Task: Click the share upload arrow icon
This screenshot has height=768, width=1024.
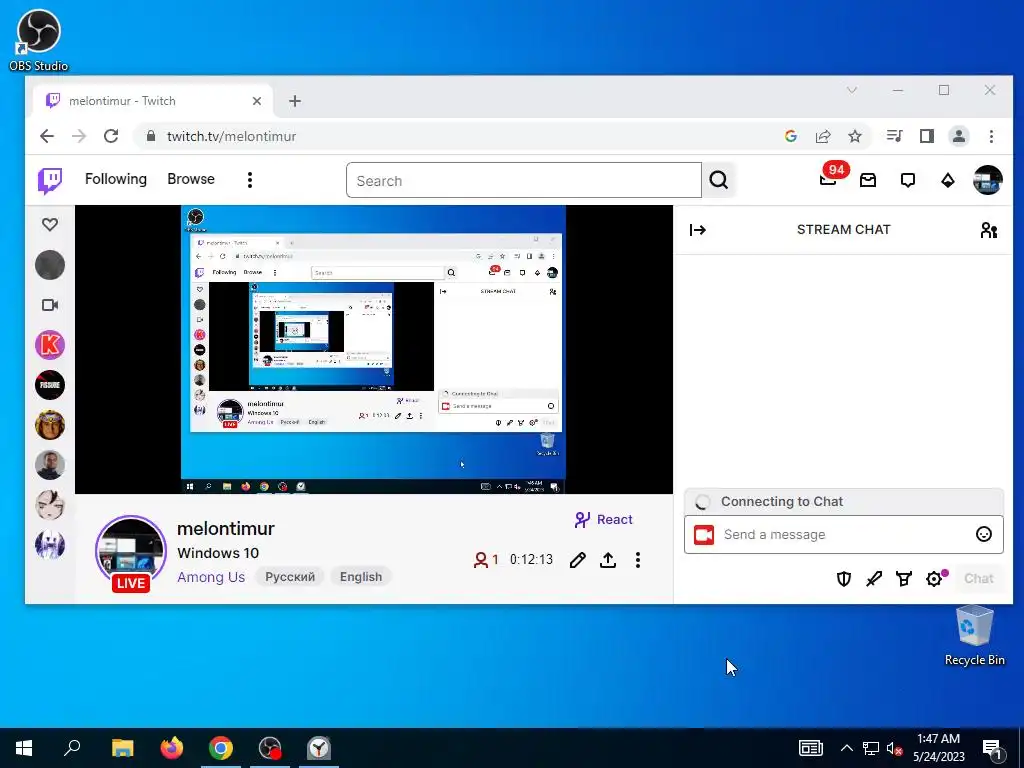Action: pyautogui.click(x=608, y=560)
